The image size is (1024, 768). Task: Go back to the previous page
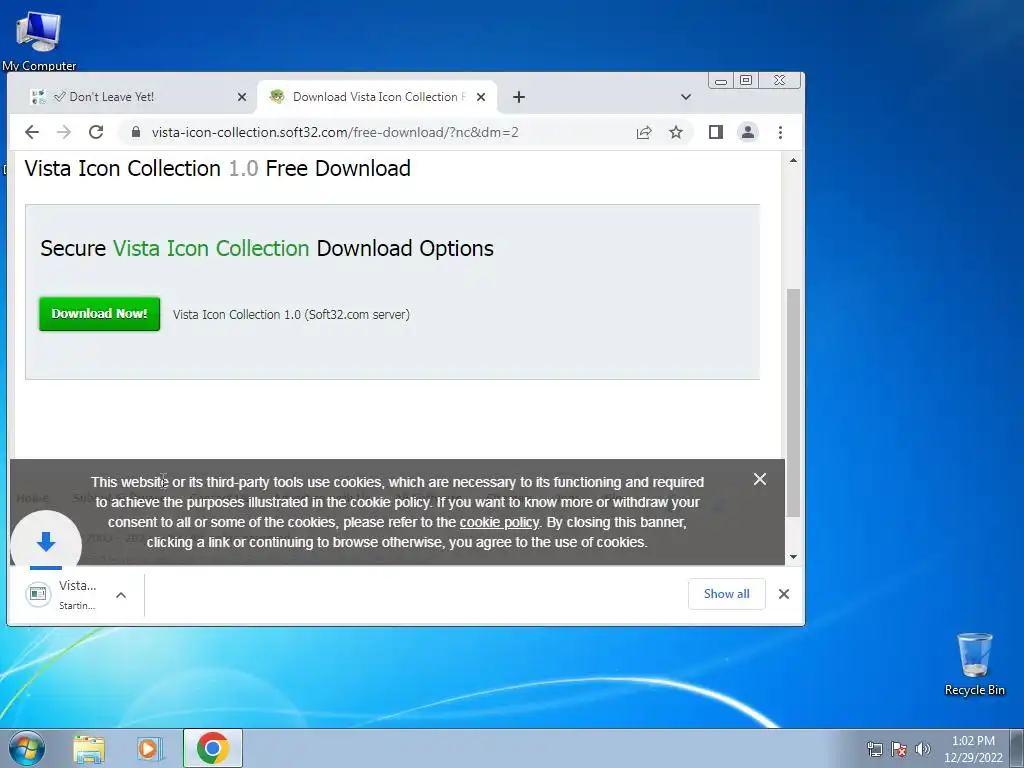31,133
